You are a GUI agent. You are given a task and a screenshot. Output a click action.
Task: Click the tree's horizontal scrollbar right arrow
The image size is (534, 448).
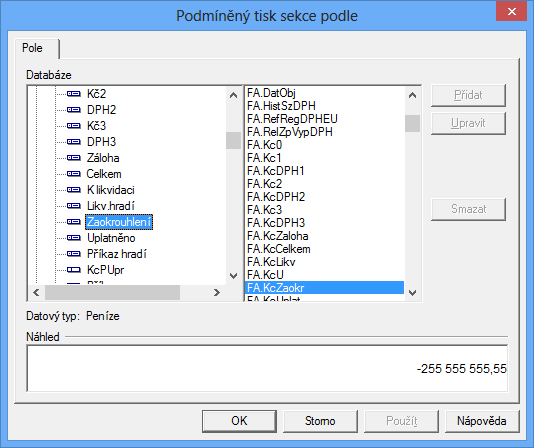(217, 293)
